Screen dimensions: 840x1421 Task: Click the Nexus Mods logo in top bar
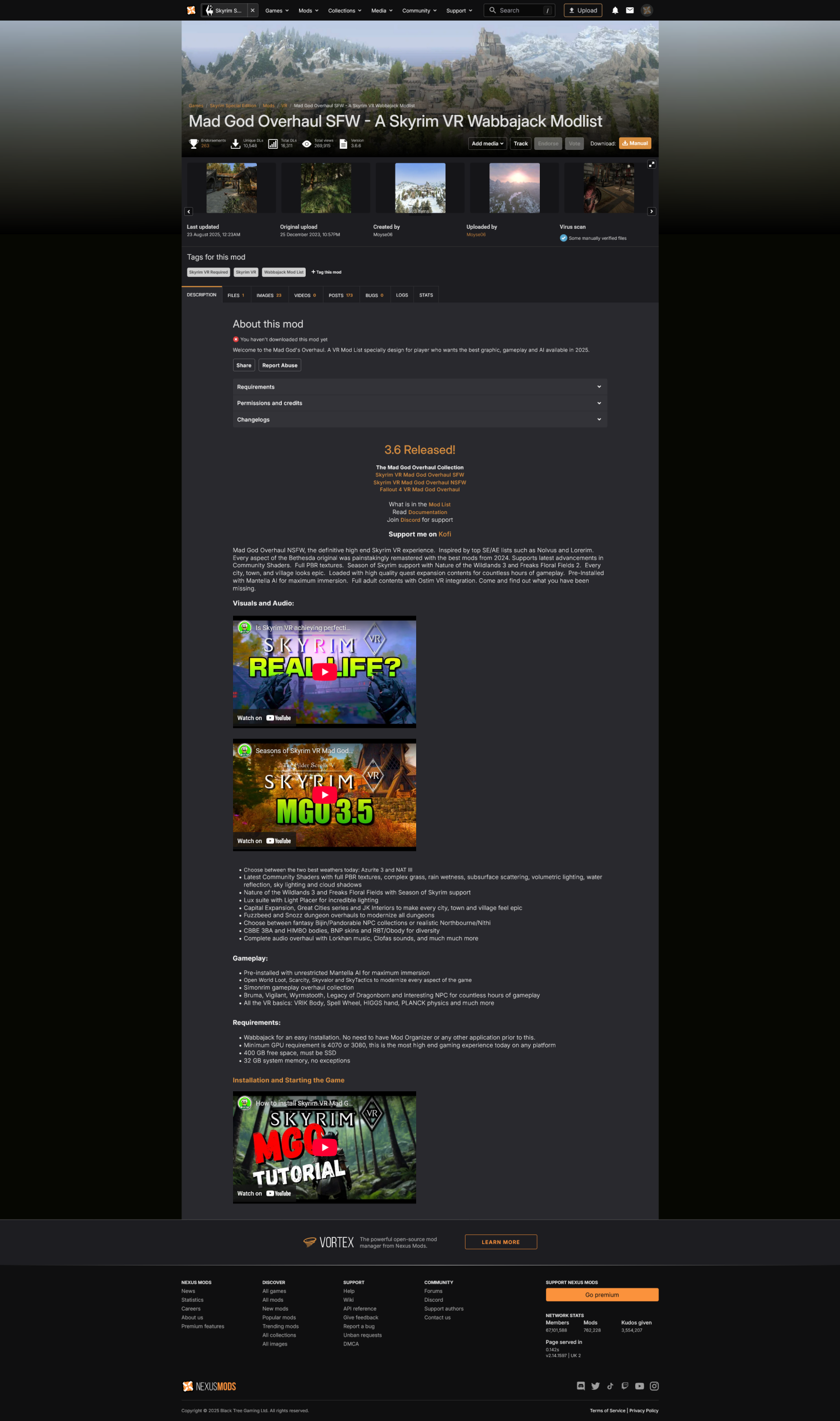click(191, 10)
